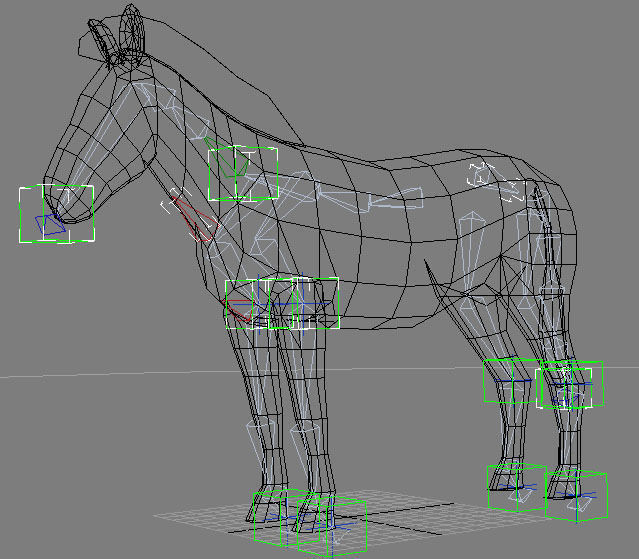Select the white pelvis helper brackets near the rump

coord(496,182)
